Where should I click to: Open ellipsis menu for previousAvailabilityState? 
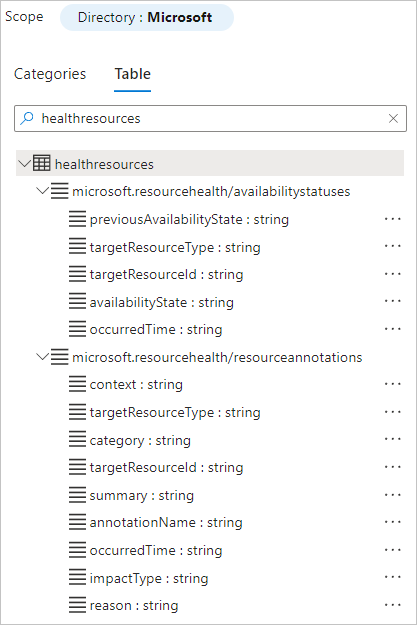pos(392,219)
